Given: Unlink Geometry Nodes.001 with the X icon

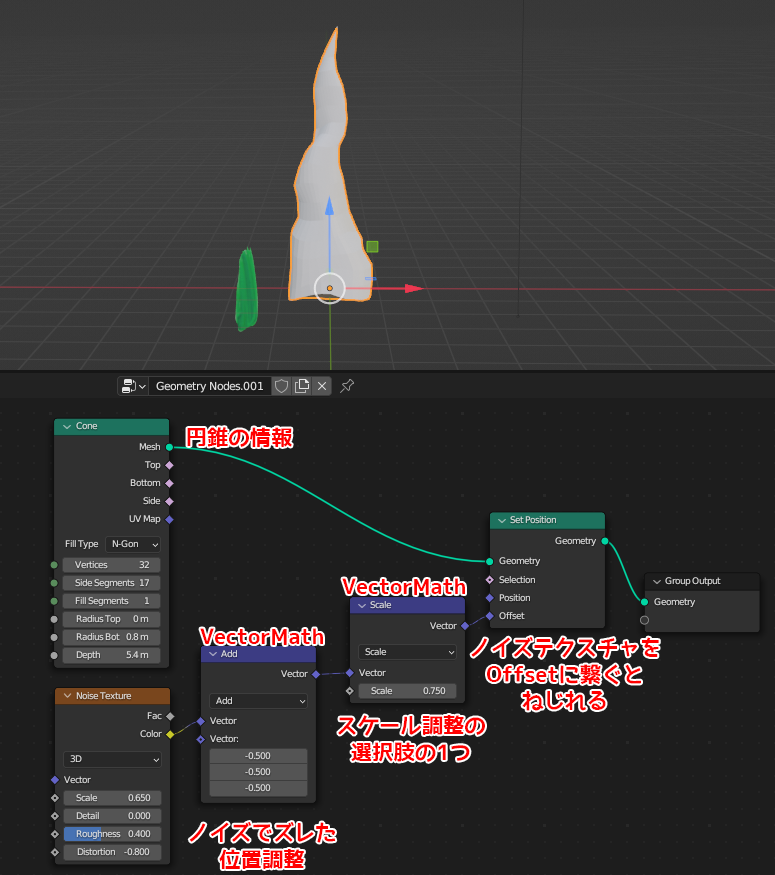Looking at the screenshot, I should (x=322, y=386).
